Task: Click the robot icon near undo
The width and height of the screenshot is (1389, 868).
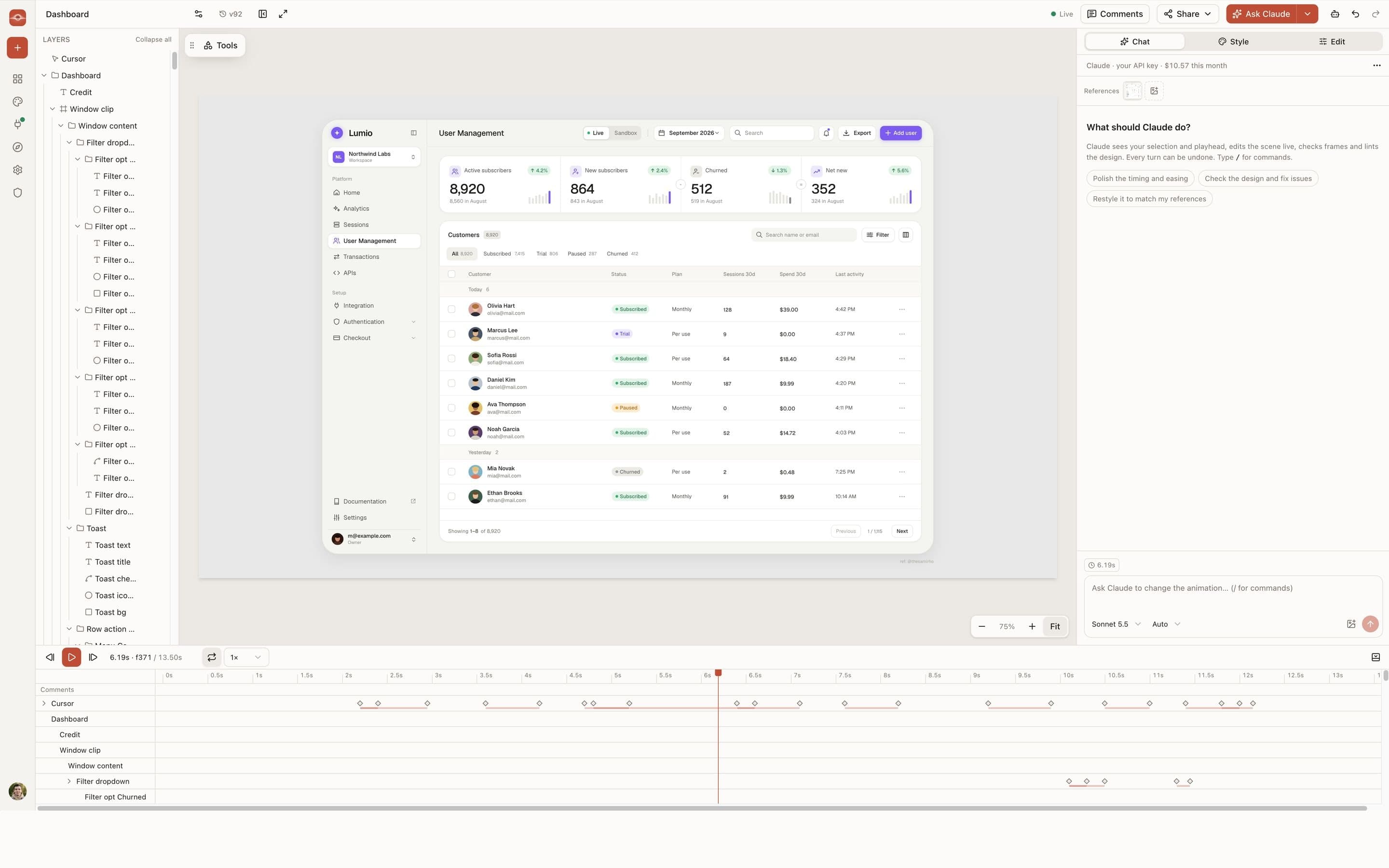Action: tap(1335, 14)
